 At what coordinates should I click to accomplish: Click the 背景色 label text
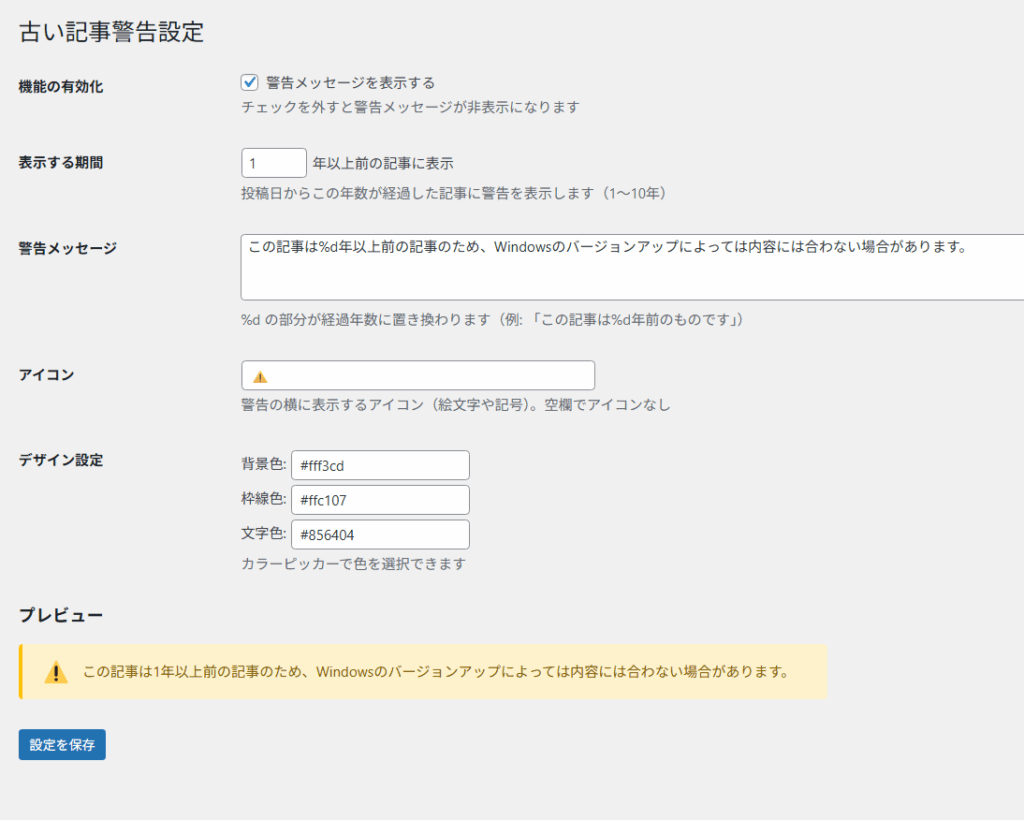click(263, 464)
